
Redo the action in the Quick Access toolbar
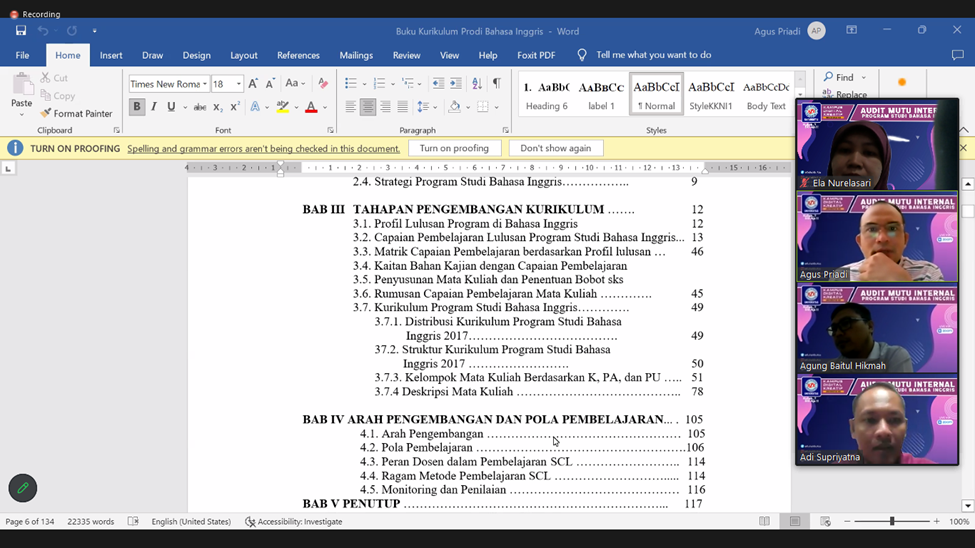pyautogui.click(x=72, y=30)
